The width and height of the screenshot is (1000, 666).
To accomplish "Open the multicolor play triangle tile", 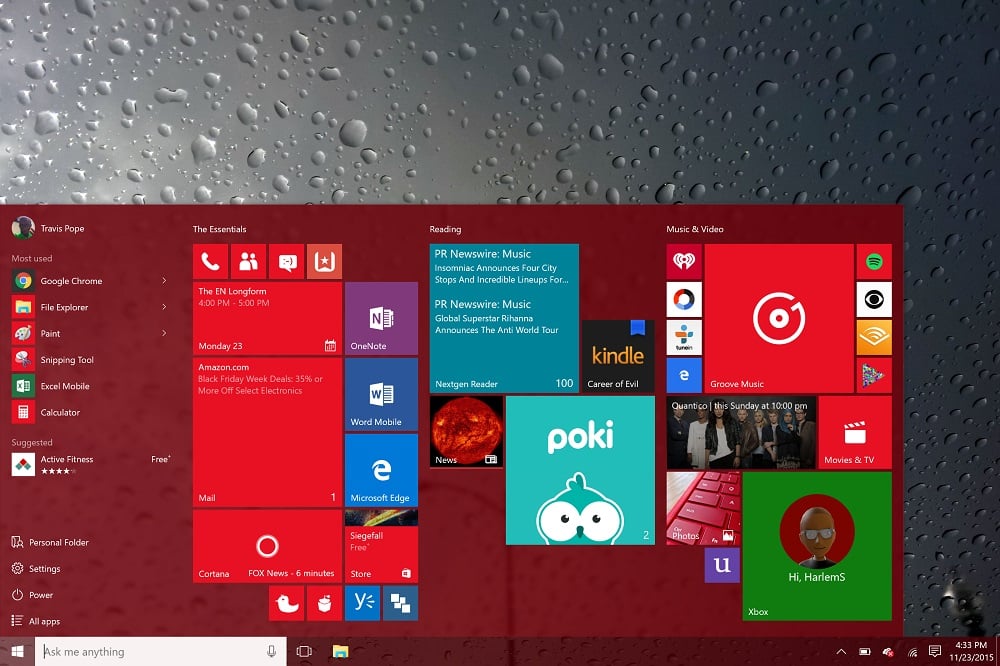I will point(874,375).
